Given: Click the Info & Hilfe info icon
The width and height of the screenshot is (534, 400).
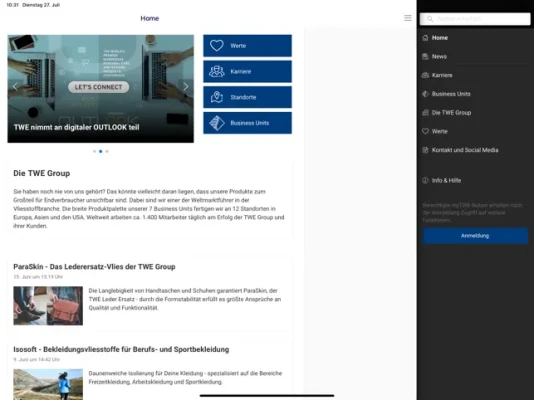Looking at the screenshot, I should (425, 180).
